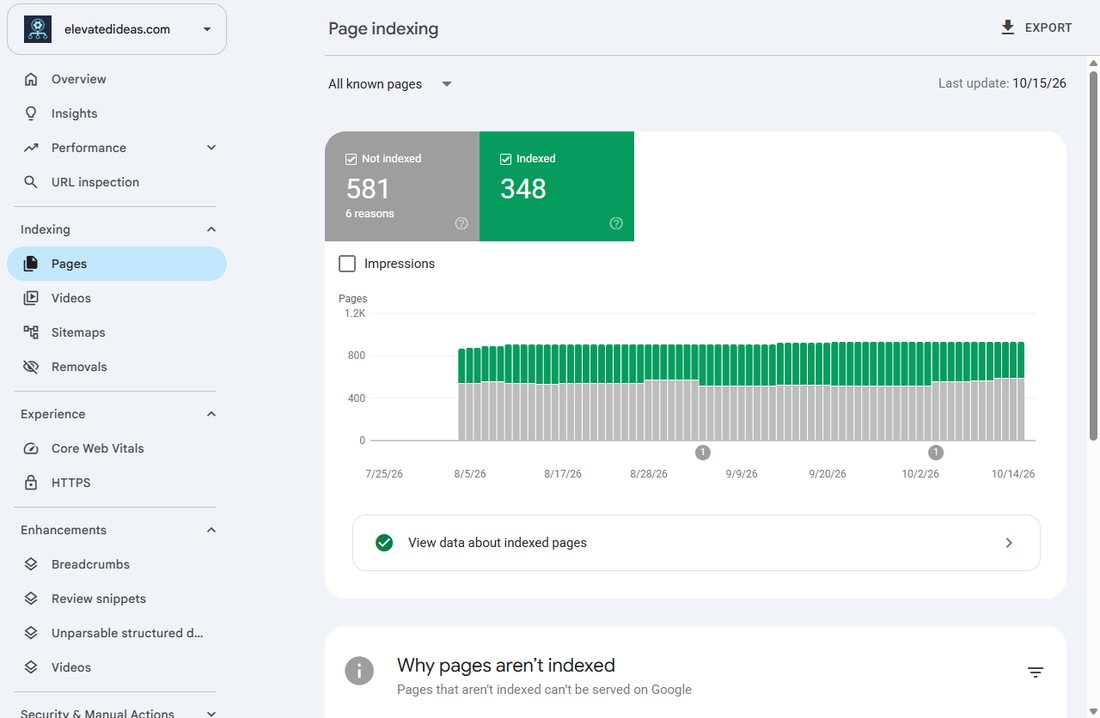Viewport: 1100px width, 718px height.
Task: Click the Removals crossed-eye icon
Action: 31,367
